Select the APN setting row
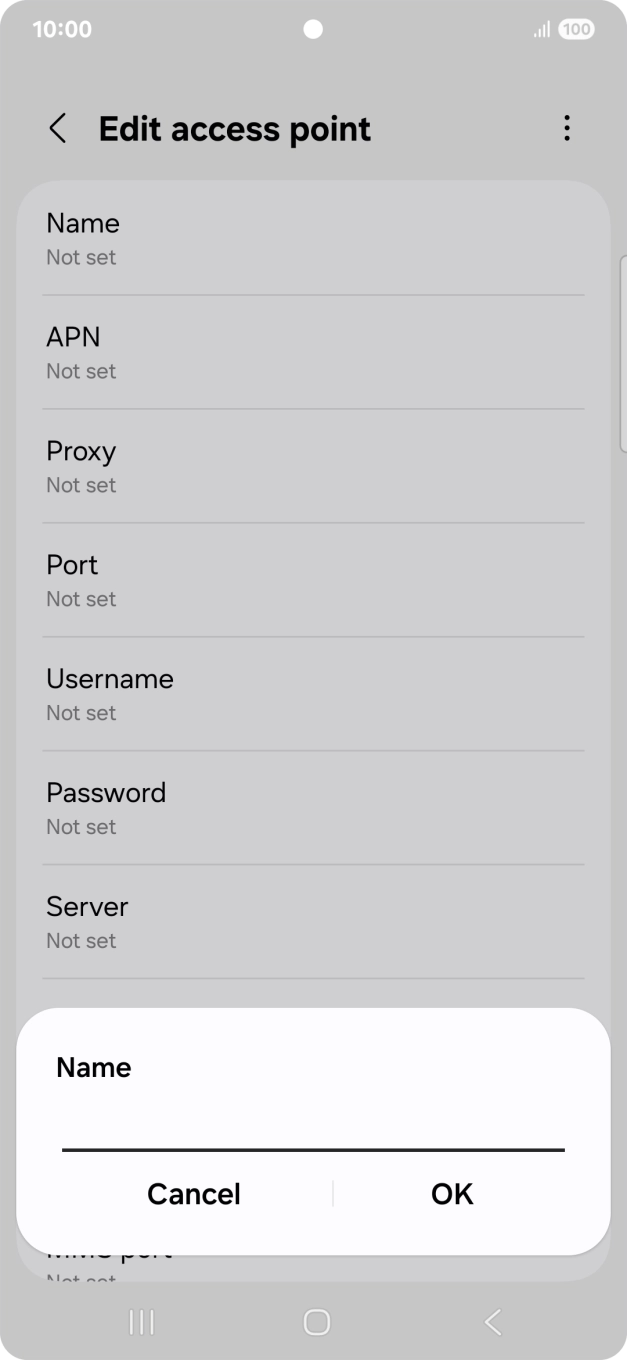The height and width of the screenshot is (1360, 627). pyautogui.click(x=313, y=350)
